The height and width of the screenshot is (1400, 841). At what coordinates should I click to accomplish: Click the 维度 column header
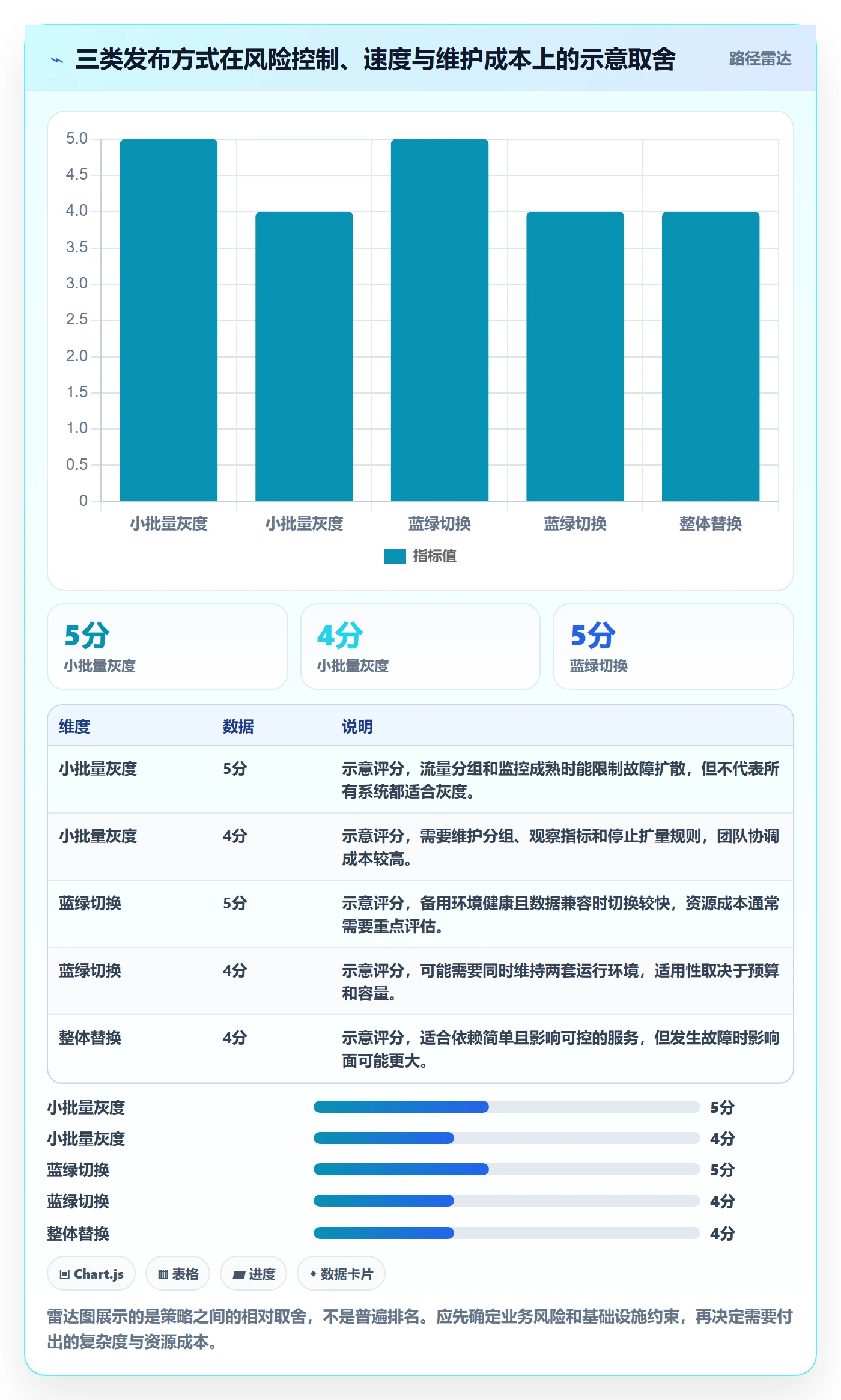[x=74, y=726]
